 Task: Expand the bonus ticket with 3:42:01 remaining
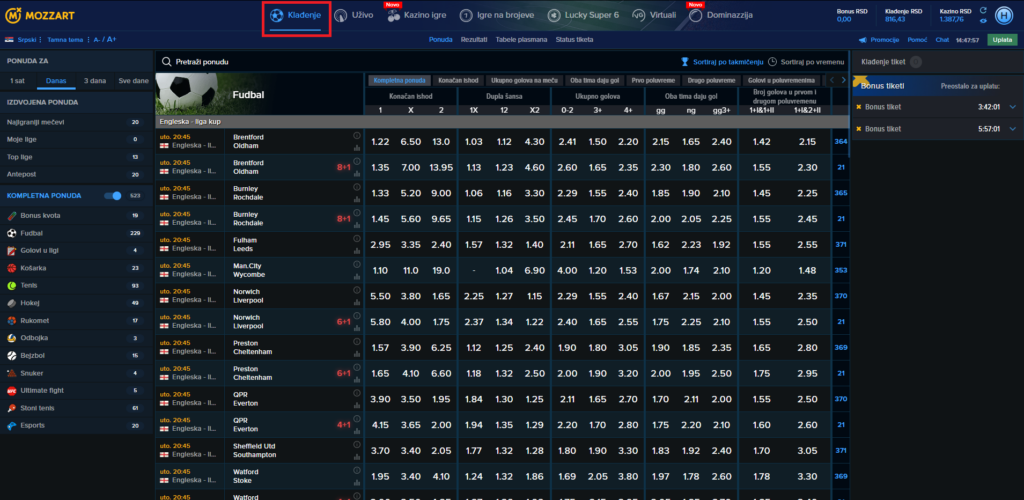click(1013, 107)
